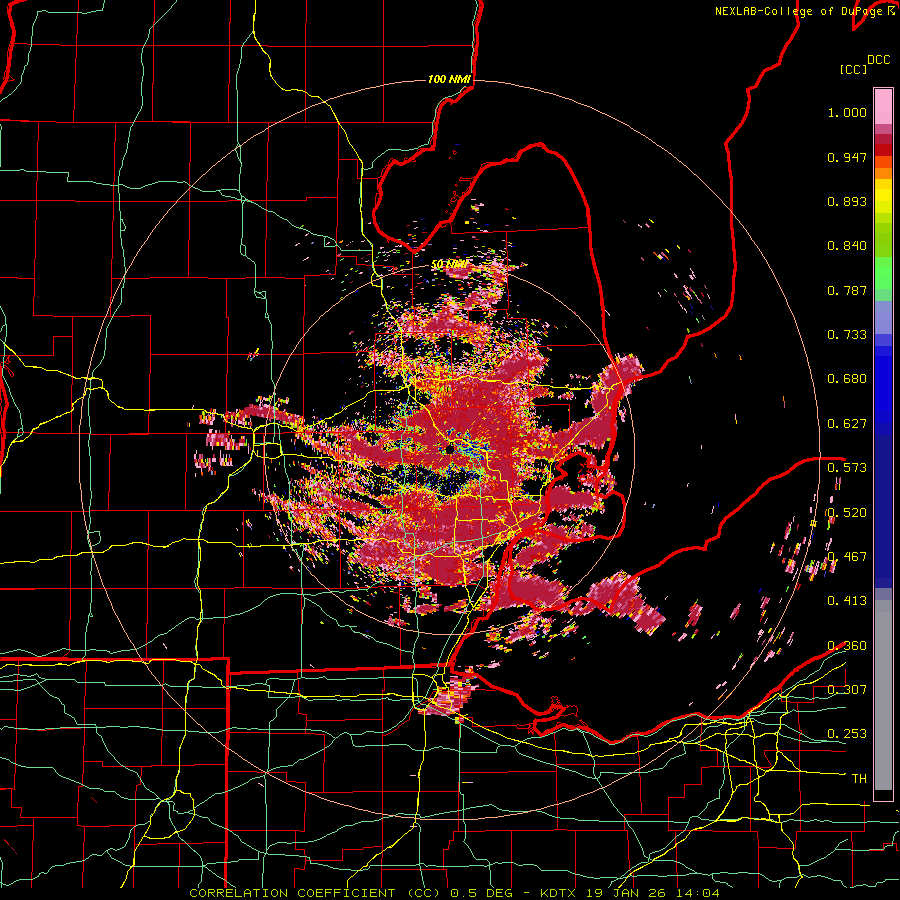900x900 pixels.
Task: Click the 0.627 scale value
Action: [x=847, y=424]
